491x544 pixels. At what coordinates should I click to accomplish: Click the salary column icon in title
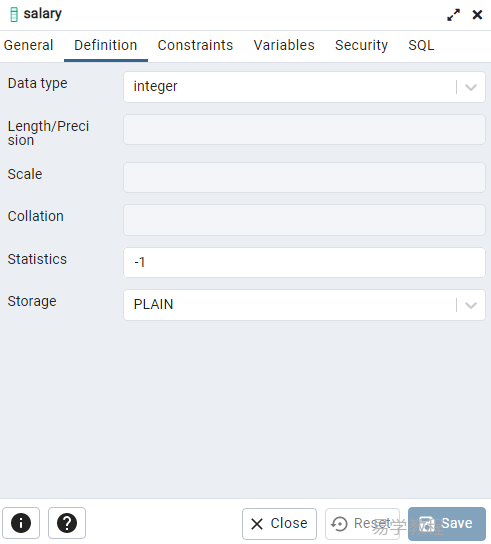pyautogui.click(x=14, y=15)
